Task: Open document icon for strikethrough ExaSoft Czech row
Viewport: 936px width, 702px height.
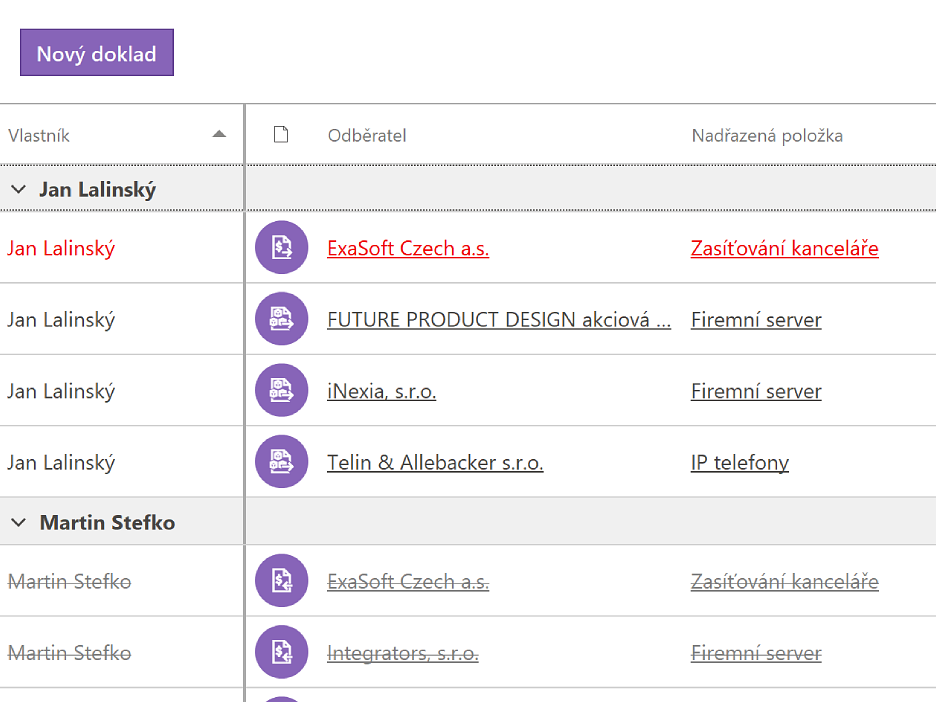Action: point(282,580)
